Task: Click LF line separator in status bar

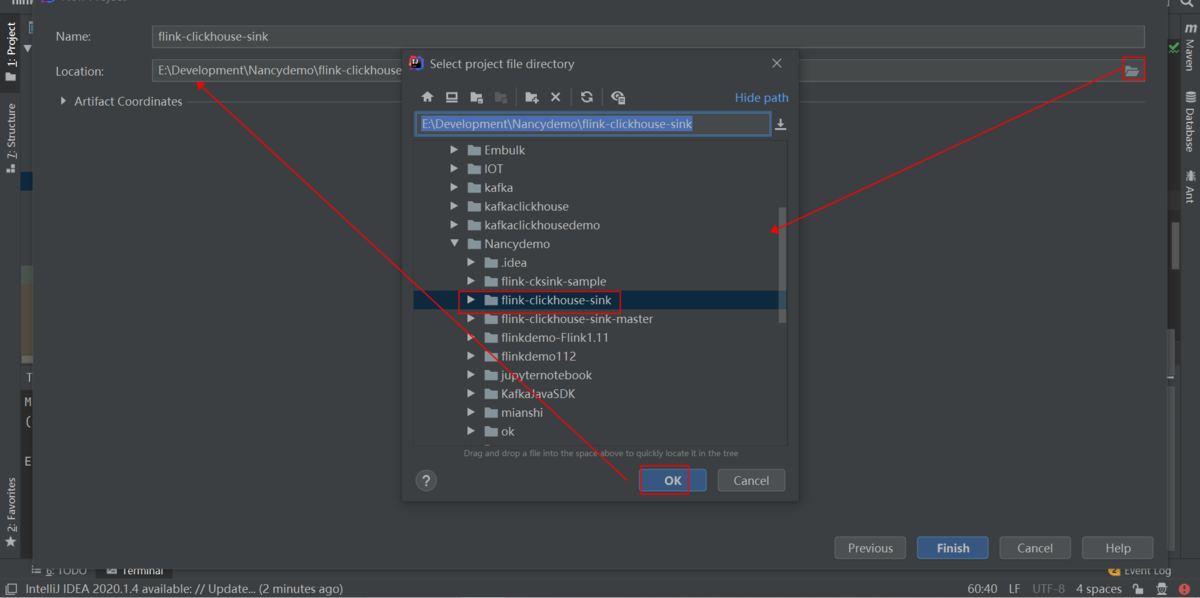Action: (1014, 589)
